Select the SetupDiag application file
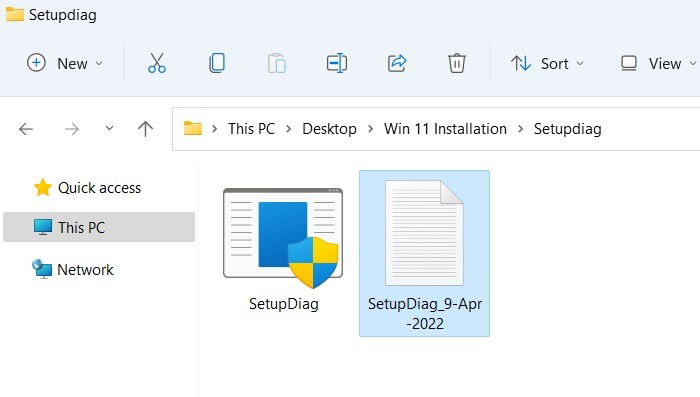Viewport: 700px width, 397px height. 283,250
